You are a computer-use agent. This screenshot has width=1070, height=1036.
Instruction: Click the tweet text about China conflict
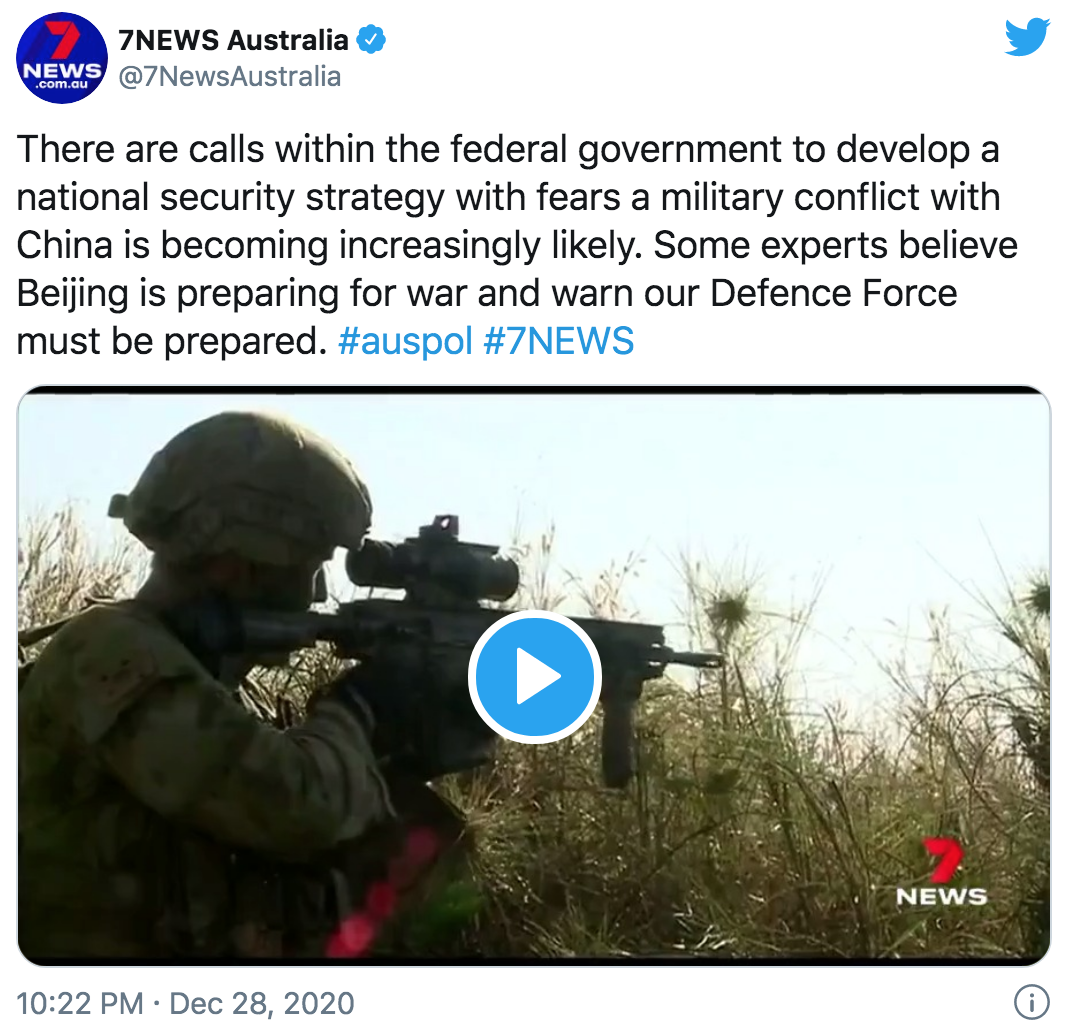coord(517,245)
